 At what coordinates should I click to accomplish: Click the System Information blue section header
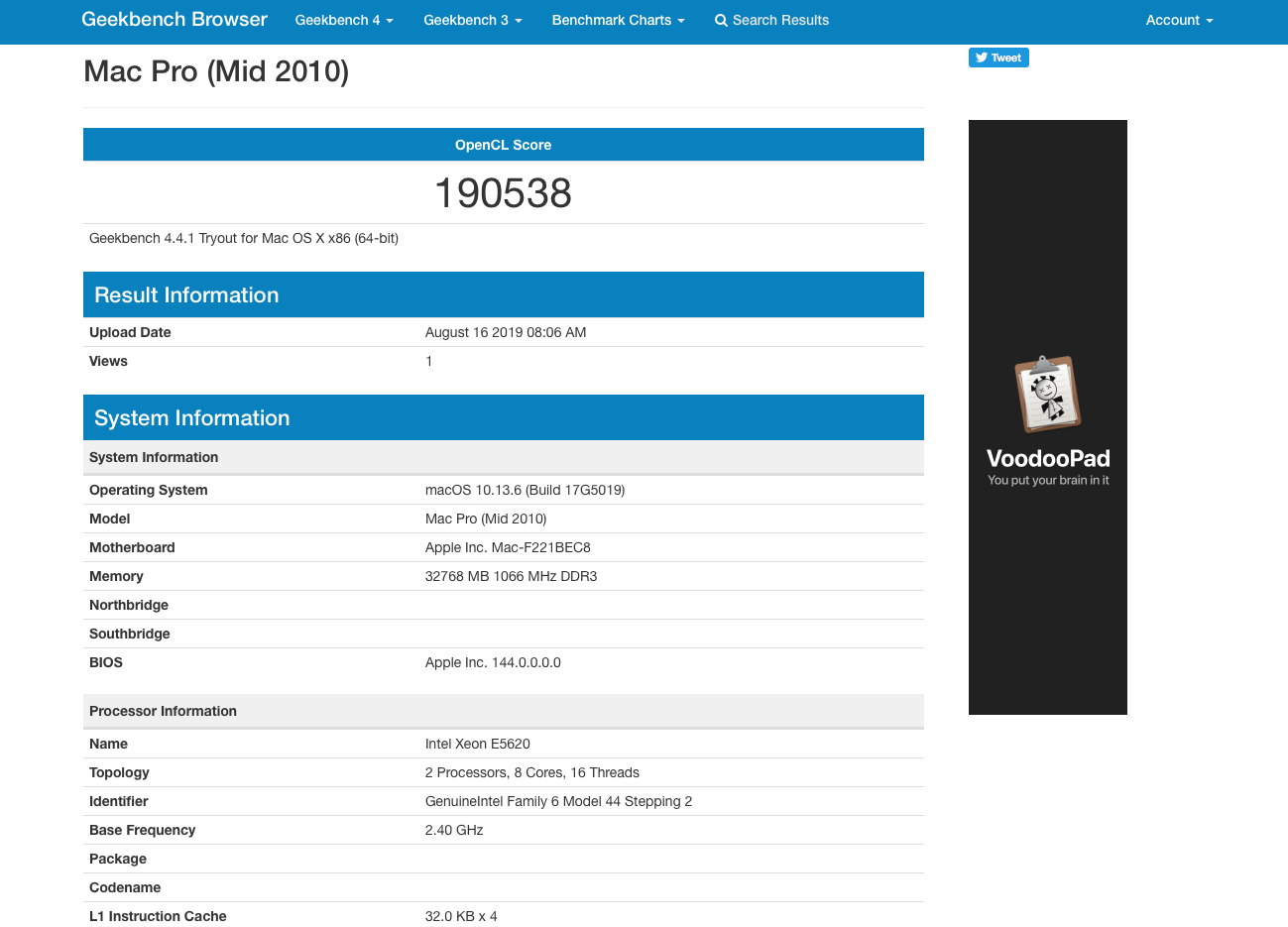(504, 417)
